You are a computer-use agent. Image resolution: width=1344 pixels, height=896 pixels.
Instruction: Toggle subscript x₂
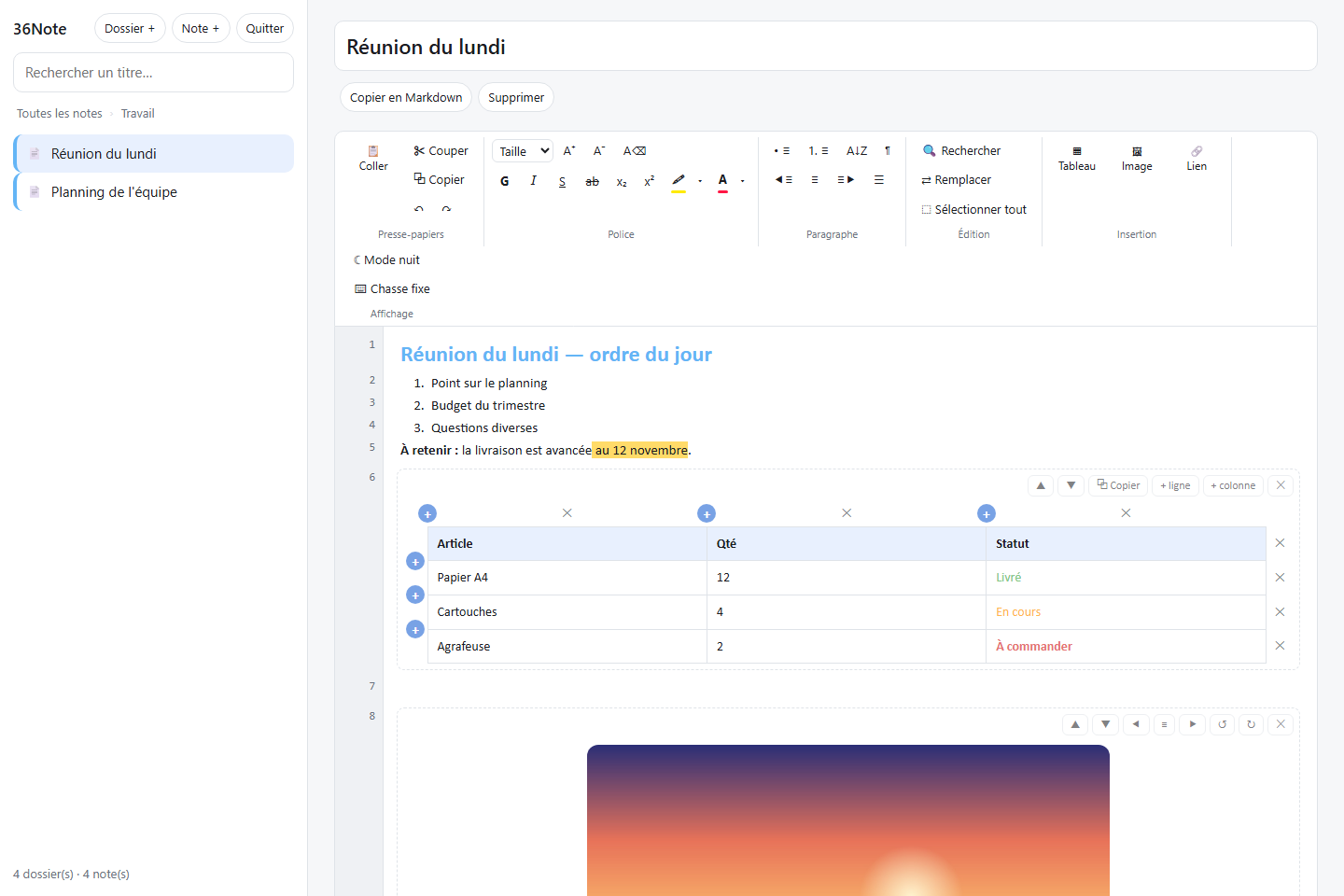(x=622, y=181)
